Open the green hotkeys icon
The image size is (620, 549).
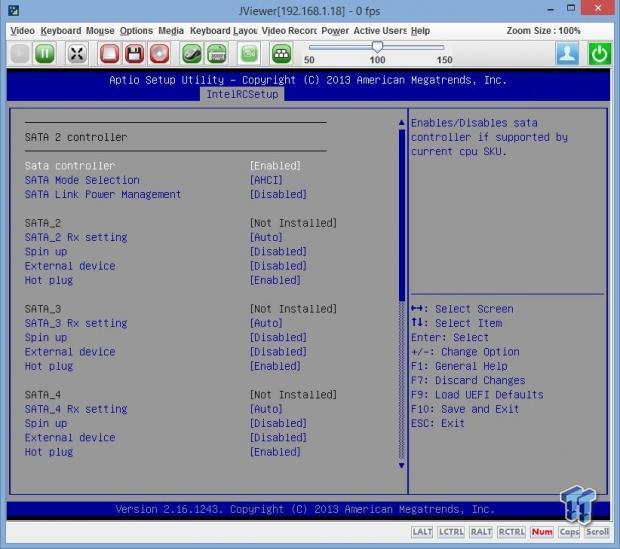(282, 53)
